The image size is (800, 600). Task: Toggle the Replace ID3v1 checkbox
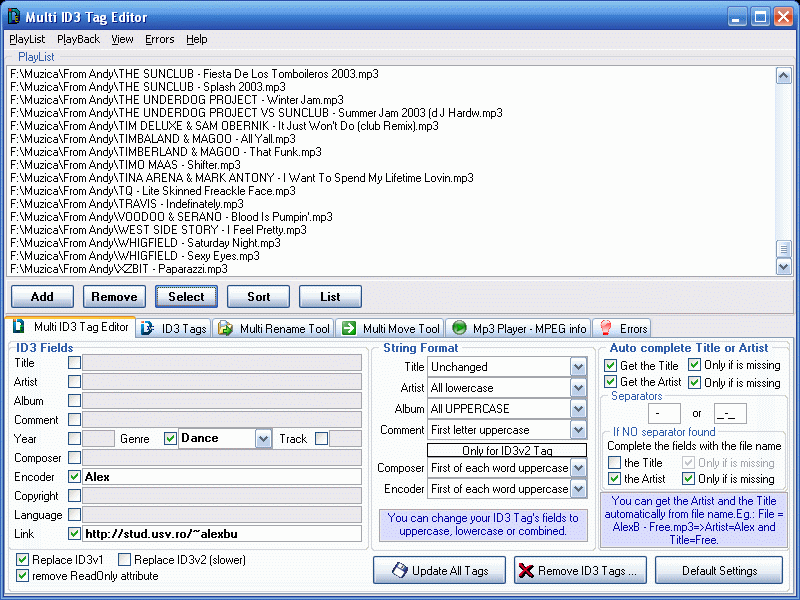[22, 560]
